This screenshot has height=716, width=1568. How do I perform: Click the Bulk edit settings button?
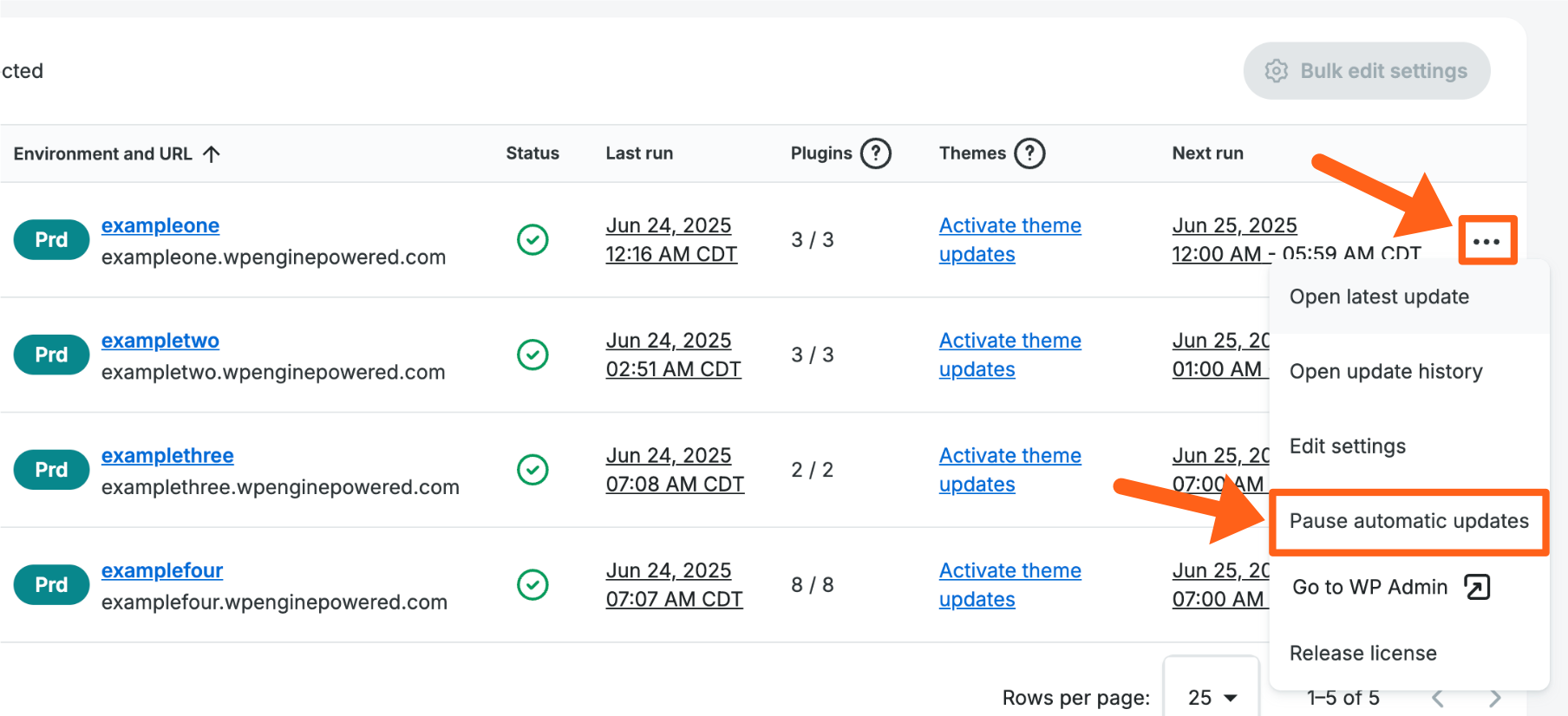click(1366, 71)
